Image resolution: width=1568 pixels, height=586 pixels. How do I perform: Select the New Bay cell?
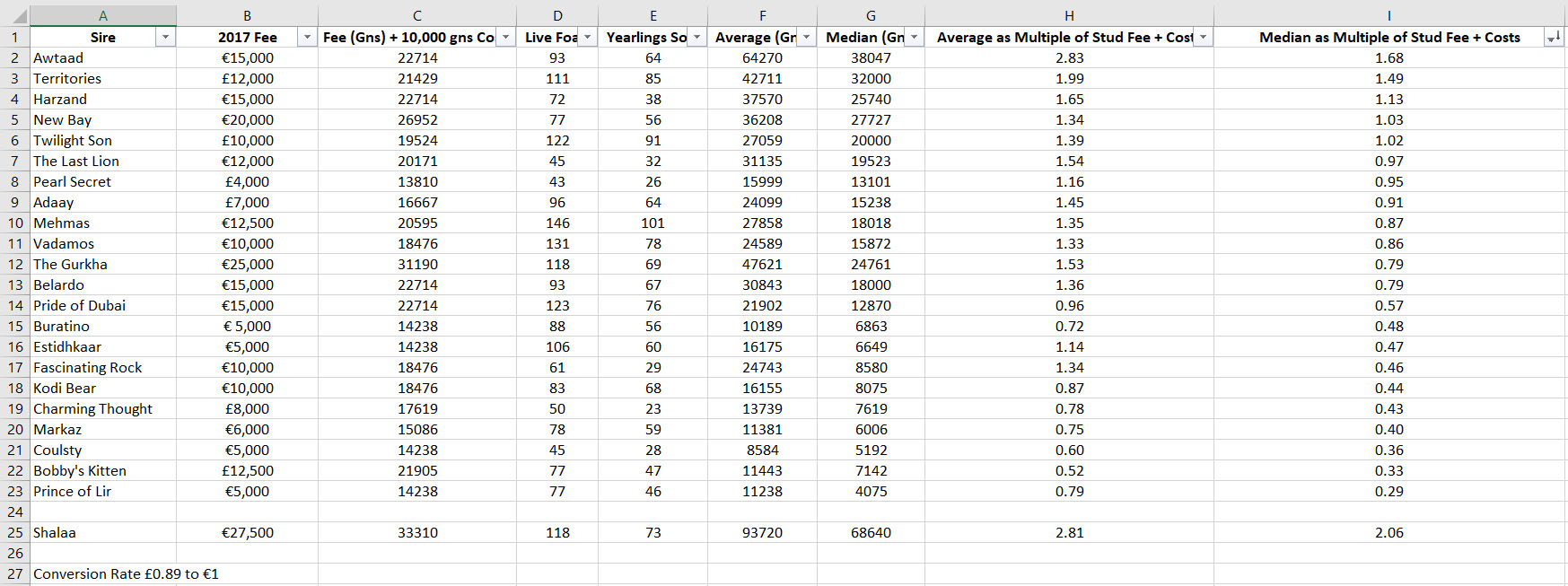pyautogui.click(x=103, y=119)
